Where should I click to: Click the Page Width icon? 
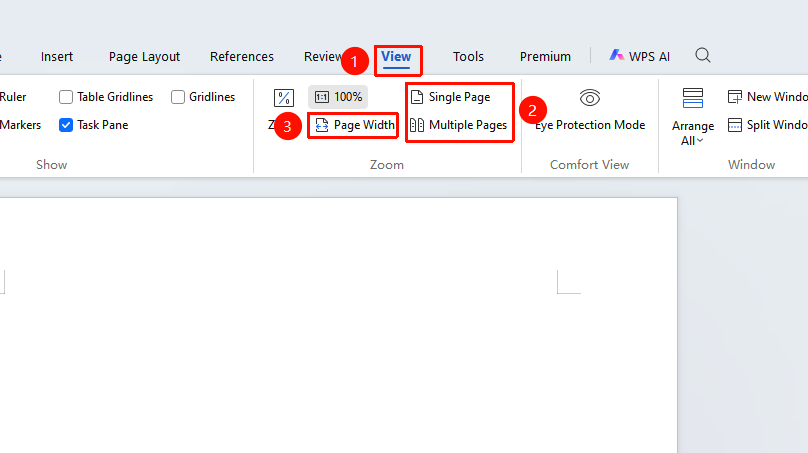322,125
